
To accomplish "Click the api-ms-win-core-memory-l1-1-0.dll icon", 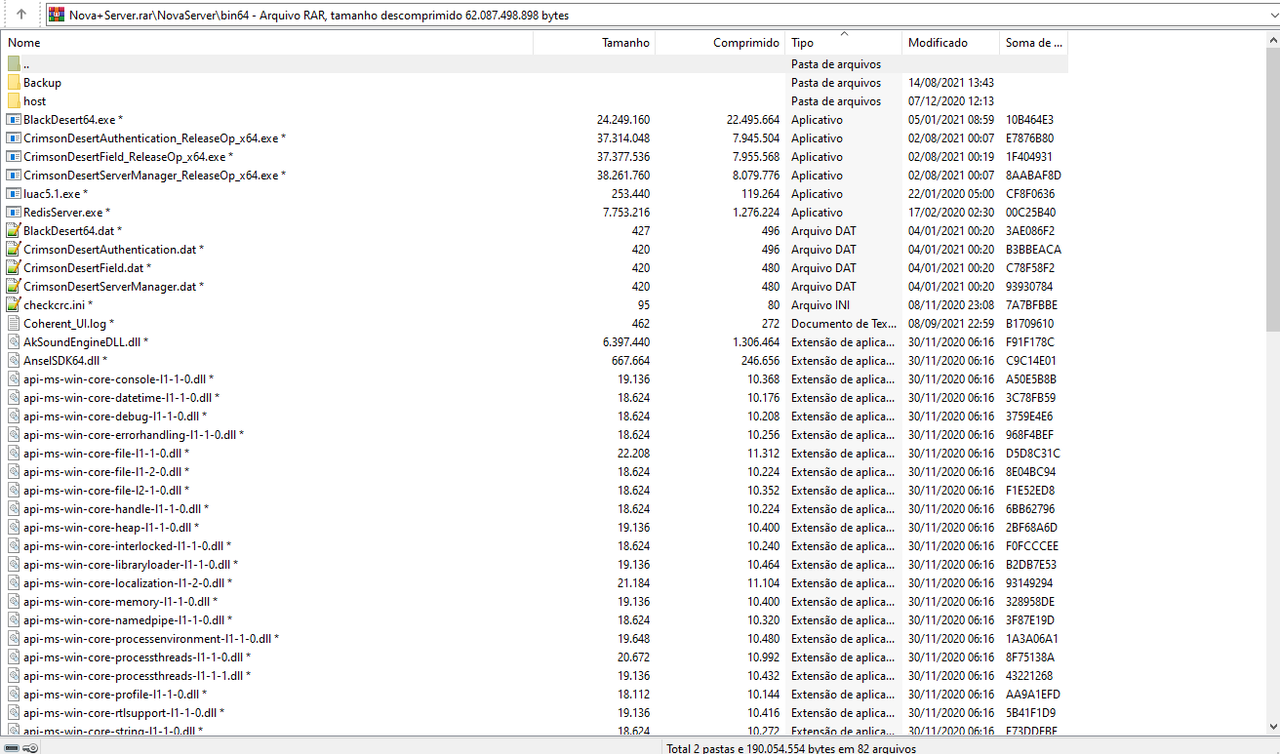I will (x=14, y=601).
